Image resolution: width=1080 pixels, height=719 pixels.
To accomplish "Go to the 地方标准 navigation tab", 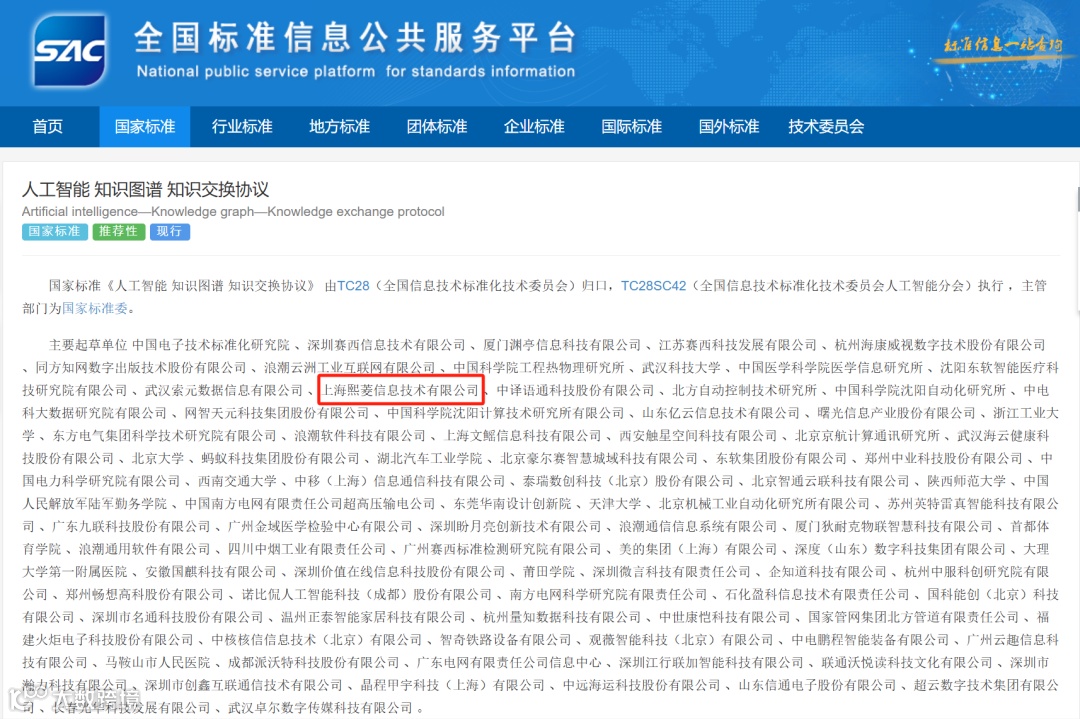I will coord(339,127).
